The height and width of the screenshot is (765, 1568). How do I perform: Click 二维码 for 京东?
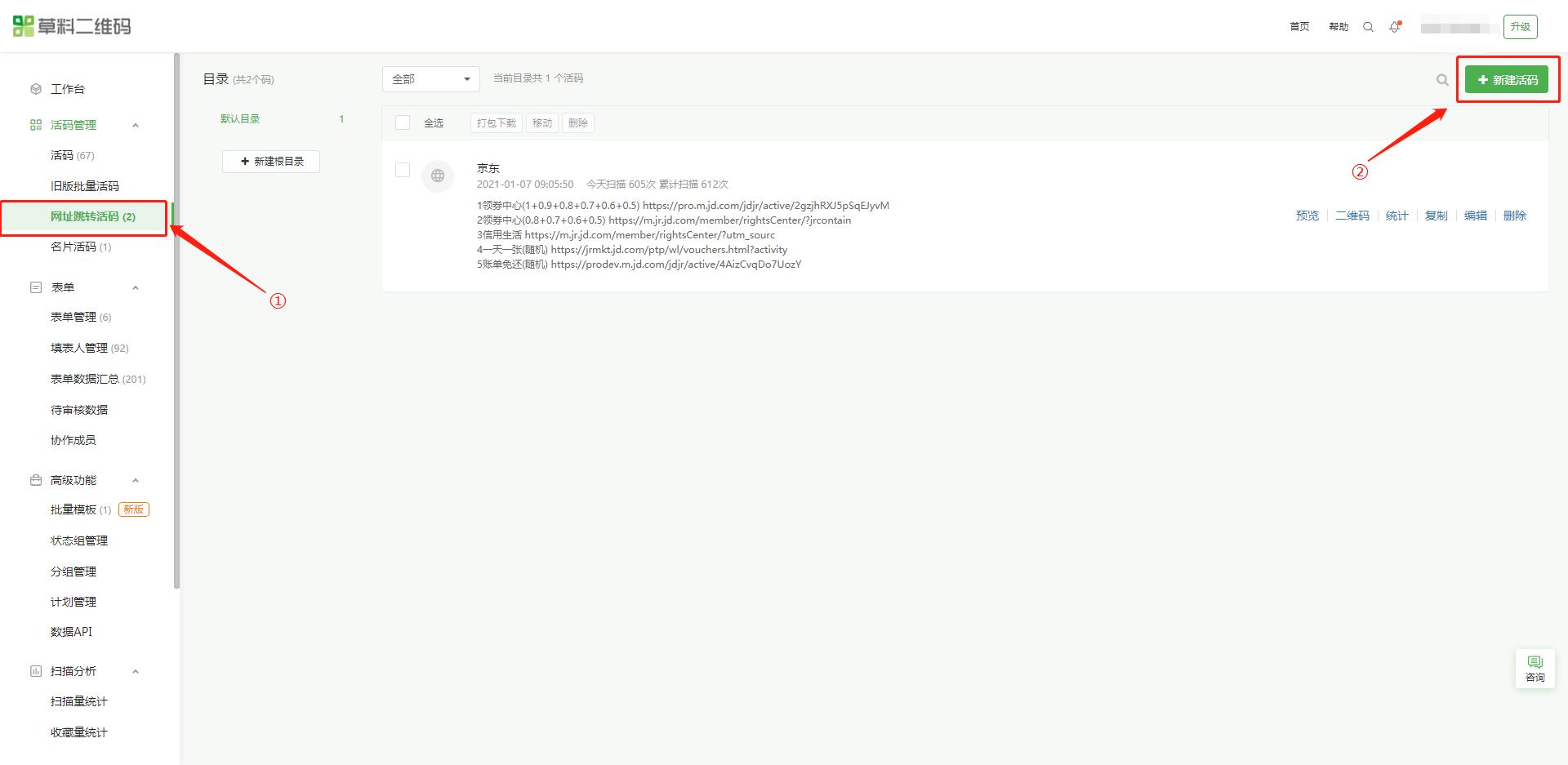1352,216
